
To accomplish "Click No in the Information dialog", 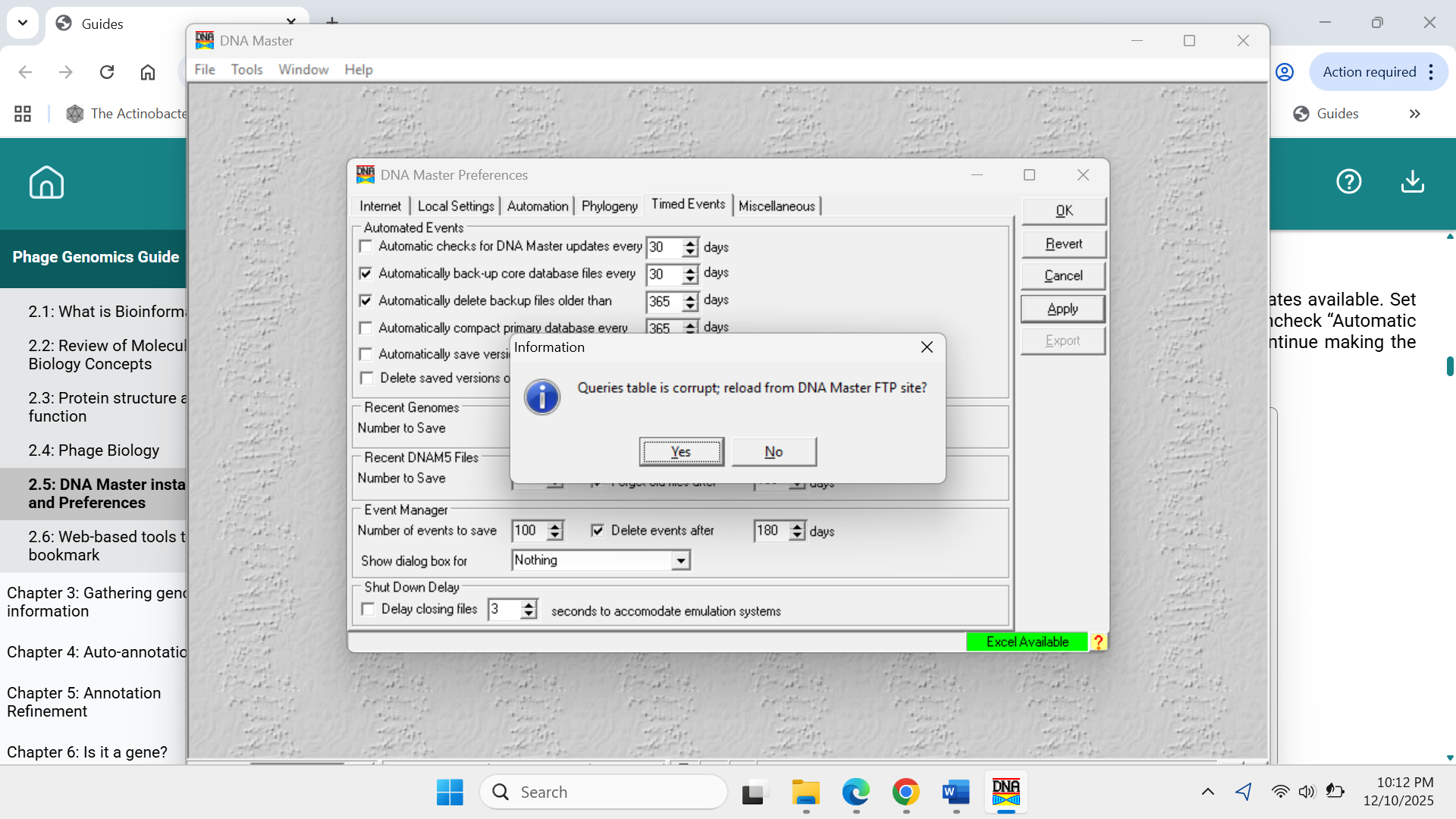I will [x=773, y=452].
